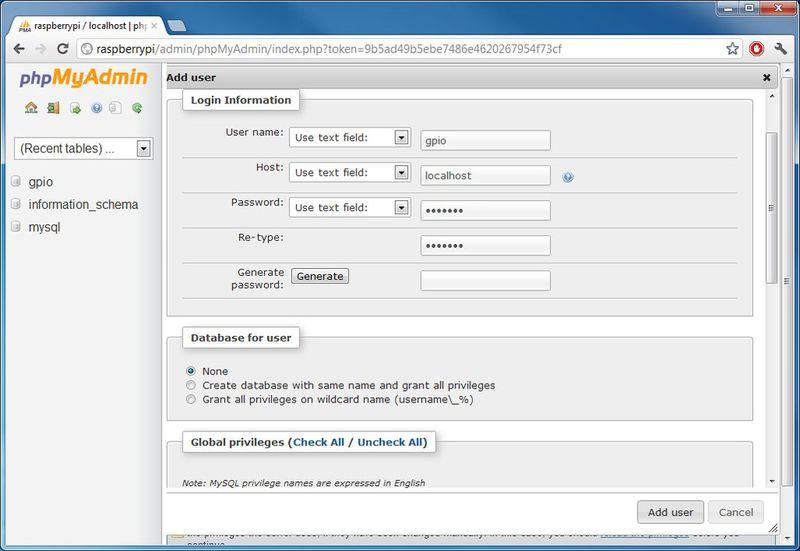Close the raspberrypi browser tab
Viewport: 800px width, 551px height.
154,26
